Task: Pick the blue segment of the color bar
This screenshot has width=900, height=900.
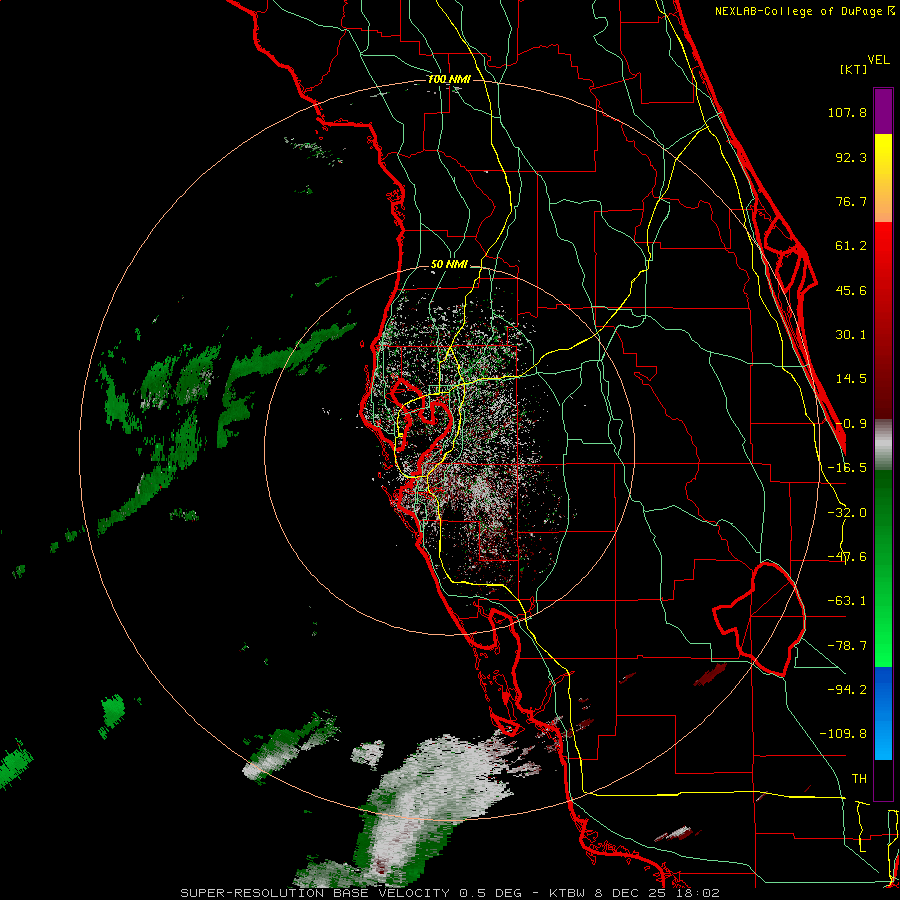Action: [883, 713]
